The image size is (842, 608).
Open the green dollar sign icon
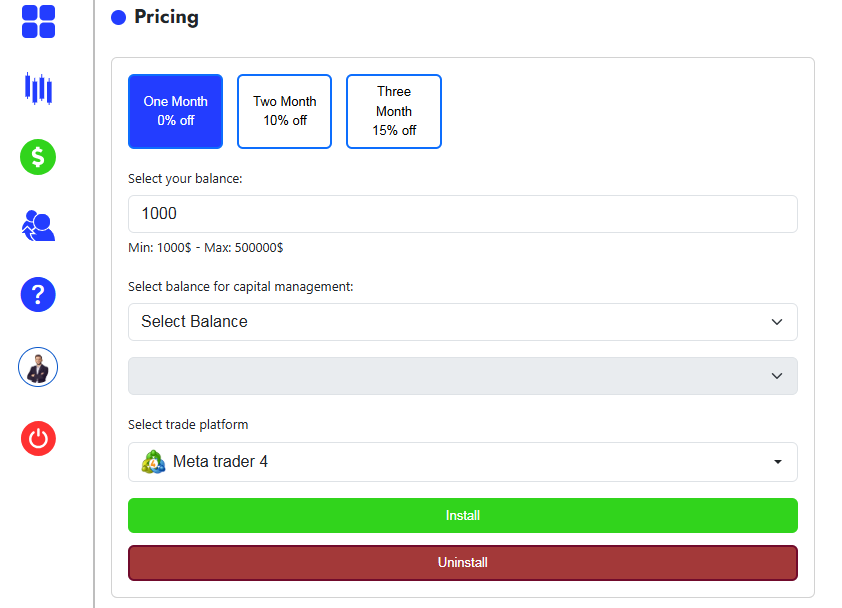(x=38, y=157)
